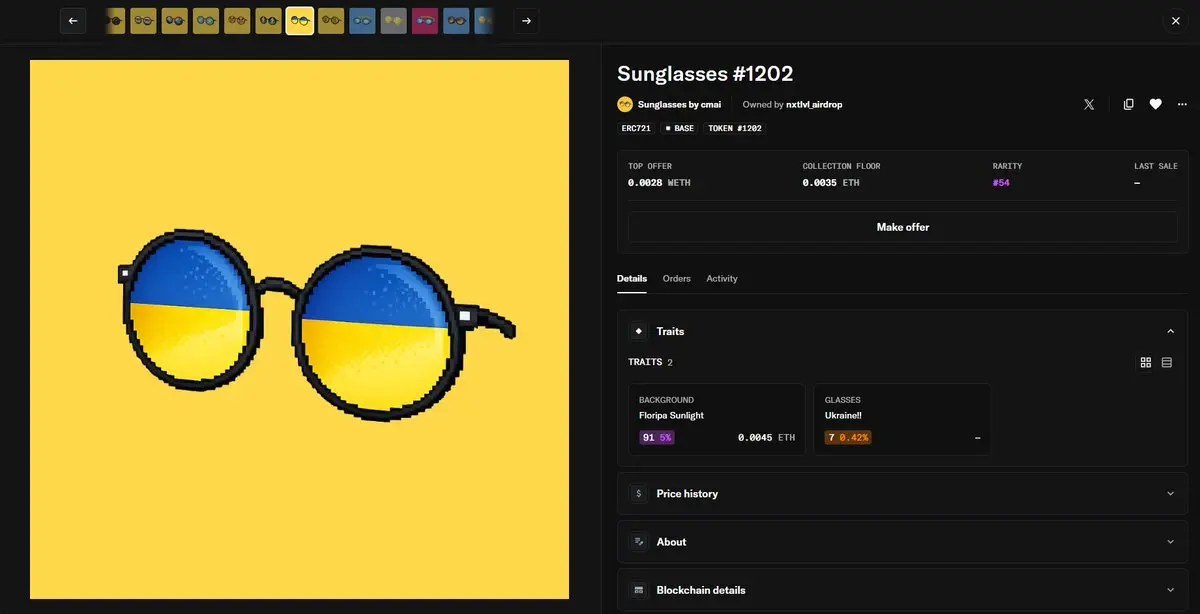Go to the next item with the right arrow

pyautogui.click(x=526, y=21)
